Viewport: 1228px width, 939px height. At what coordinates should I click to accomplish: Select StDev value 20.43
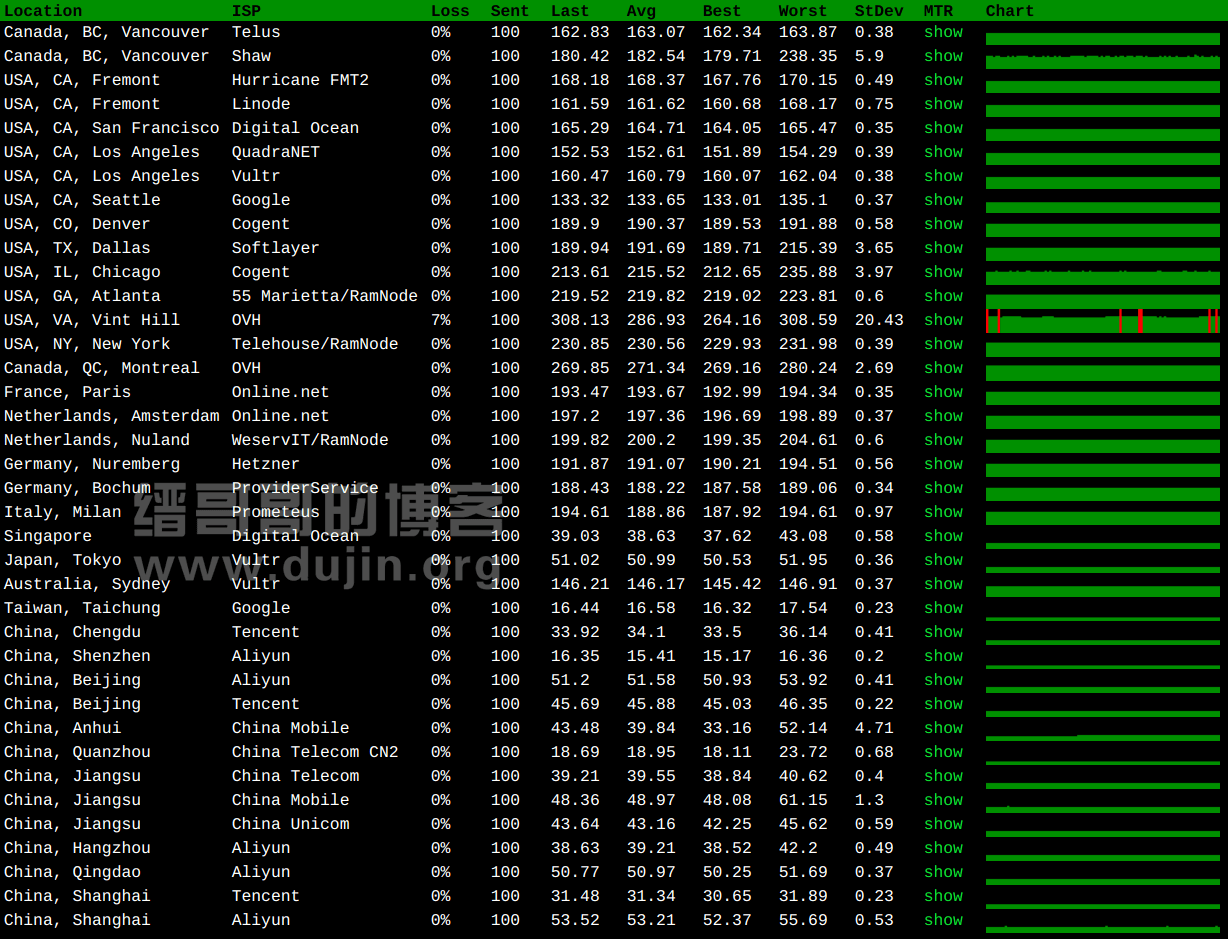pos(879,320)
